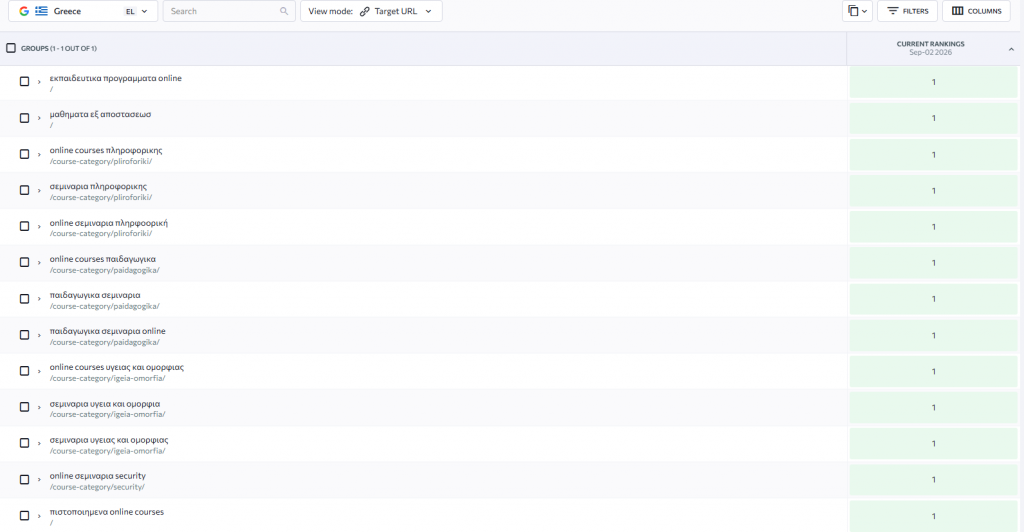
Task: Click the ranking cell for online σεμιναρια security
Action: tap(933, 480)
